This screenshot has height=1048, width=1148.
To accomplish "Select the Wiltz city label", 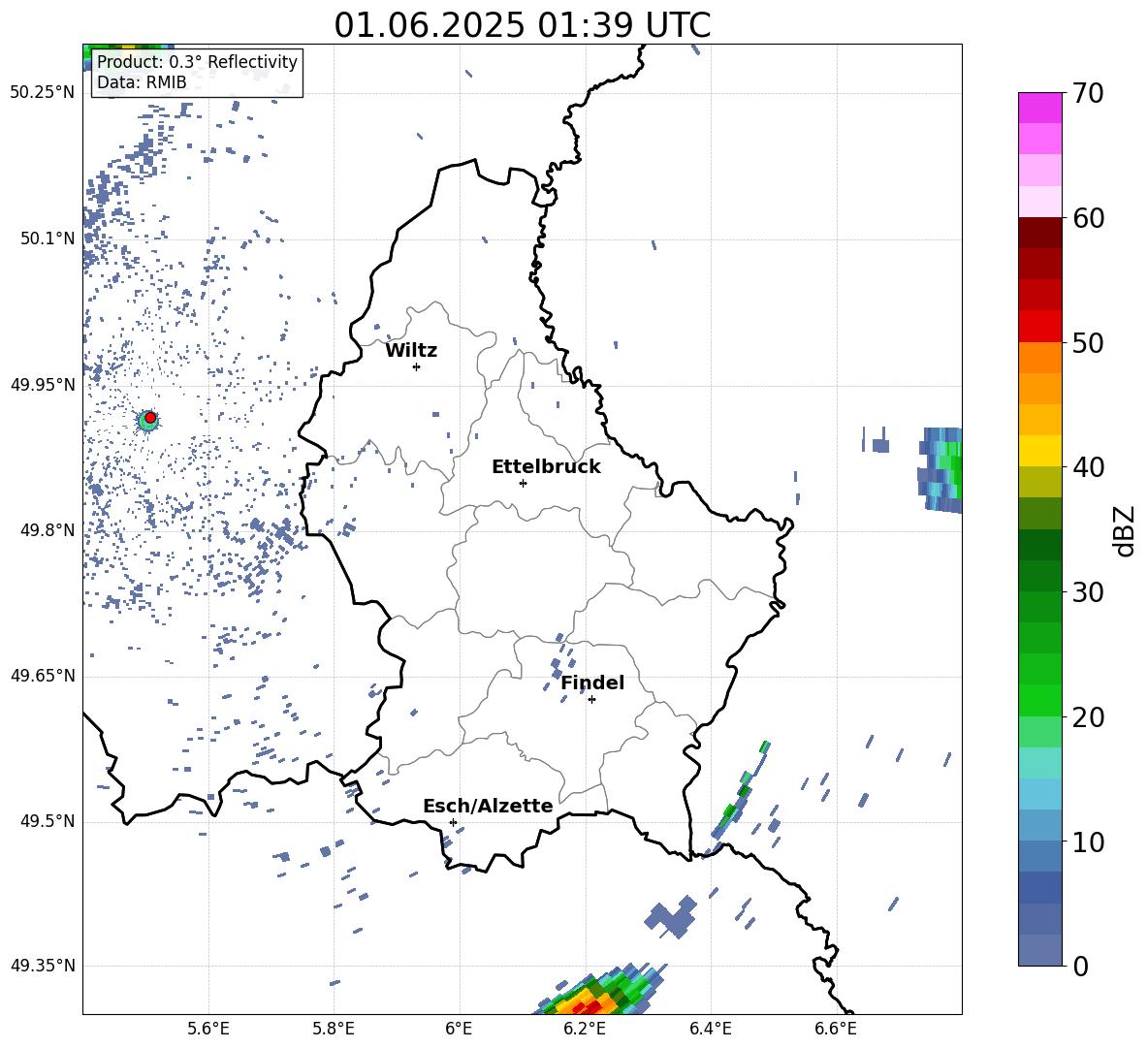I will [x=411, y=351].
